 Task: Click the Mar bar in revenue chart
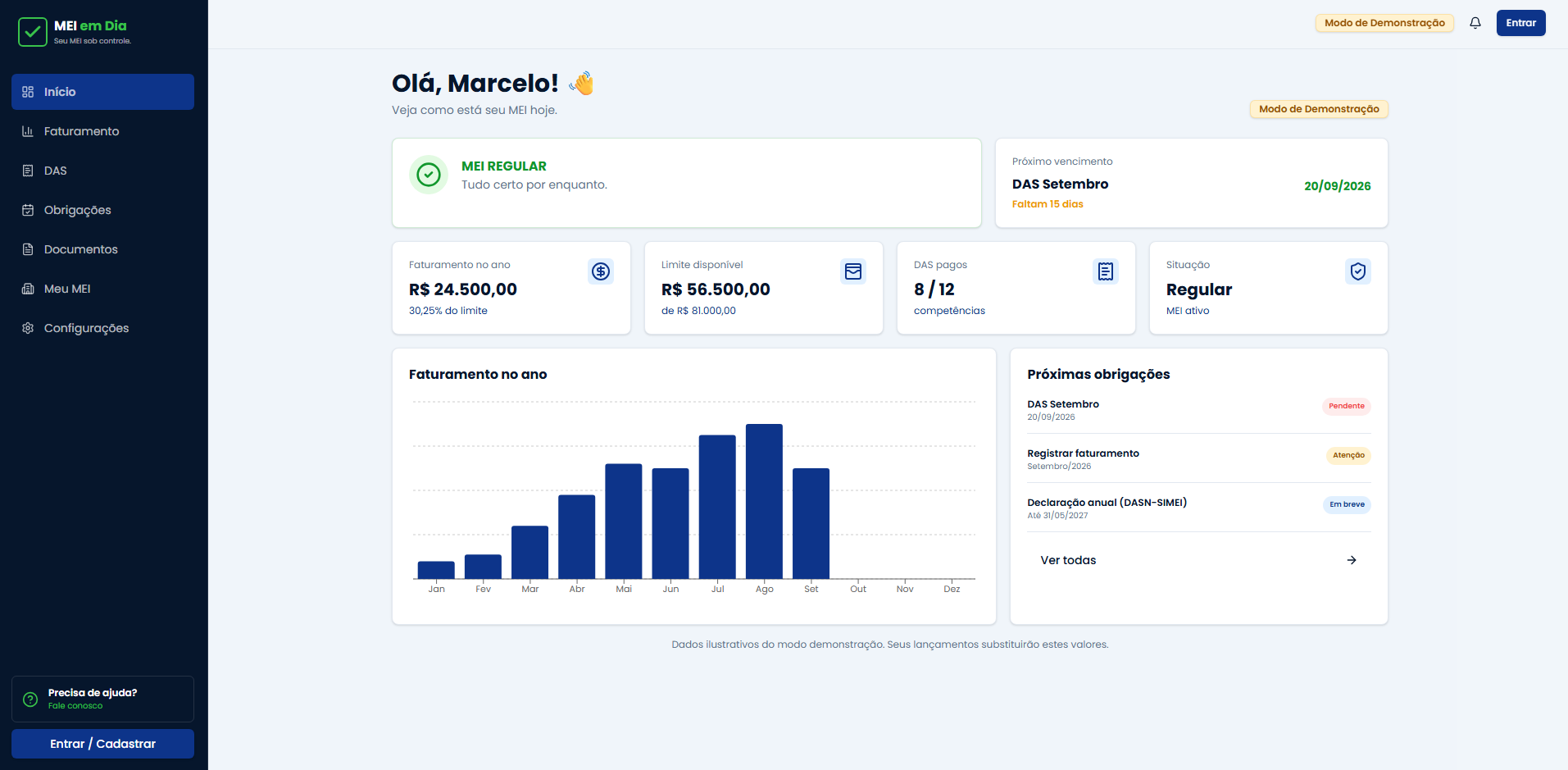pos(529,552)
